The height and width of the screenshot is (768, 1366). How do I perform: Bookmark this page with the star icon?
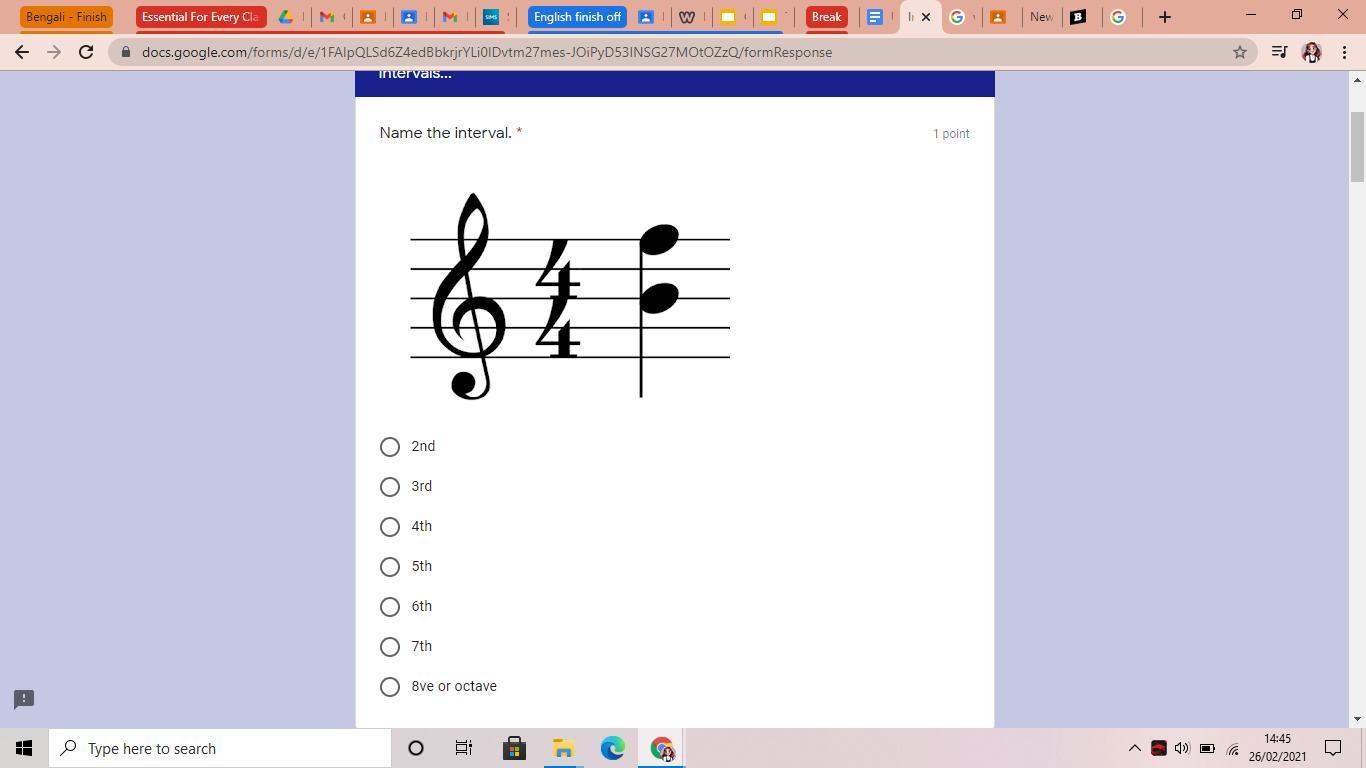1240,52
